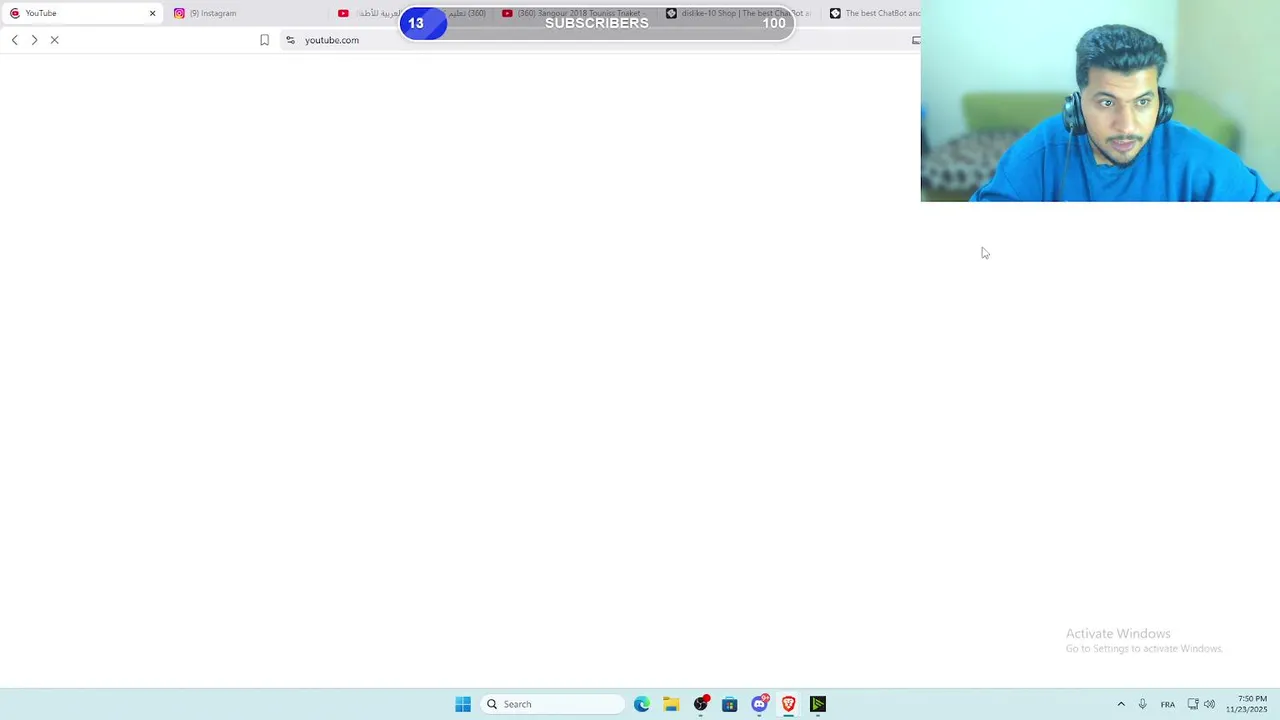The height and width of the screenshot is (720, 1280).
Task: Show hidden system tray icons
Action: coord(1121,704)
